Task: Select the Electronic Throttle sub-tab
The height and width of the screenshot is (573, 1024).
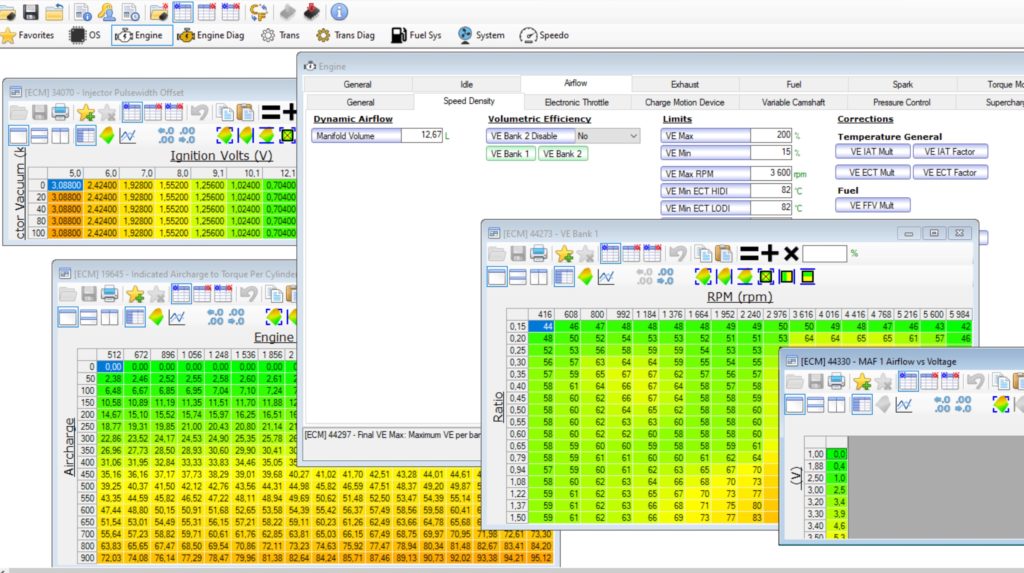Action: tap(576, 102)
